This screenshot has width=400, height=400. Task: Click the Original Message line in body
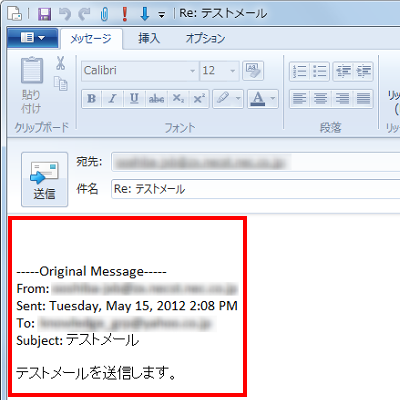[91, 272]
